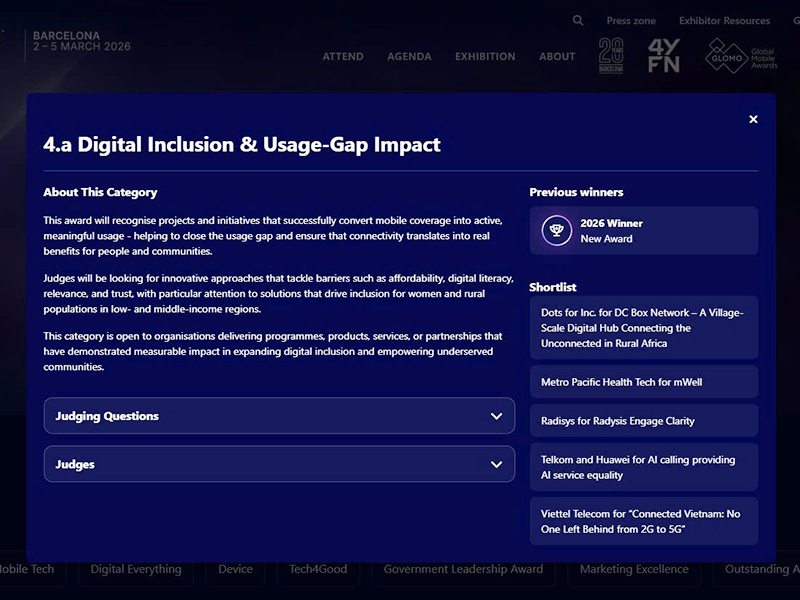Click the trophy icon beside 2026 Winner
This screenshot has width=800, height=600.
coord(557,231)
